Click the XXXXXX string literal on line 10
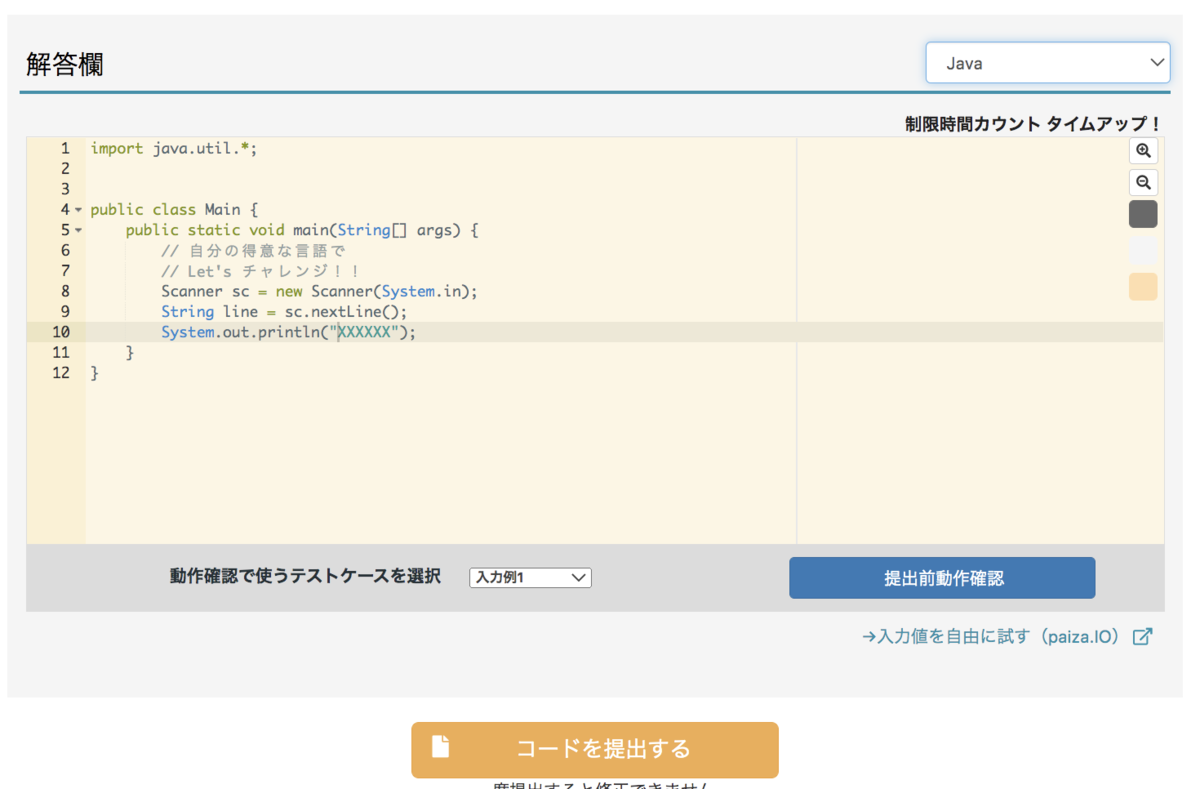Viewport: 1200px width, 789px height. [x=366, y=331]
